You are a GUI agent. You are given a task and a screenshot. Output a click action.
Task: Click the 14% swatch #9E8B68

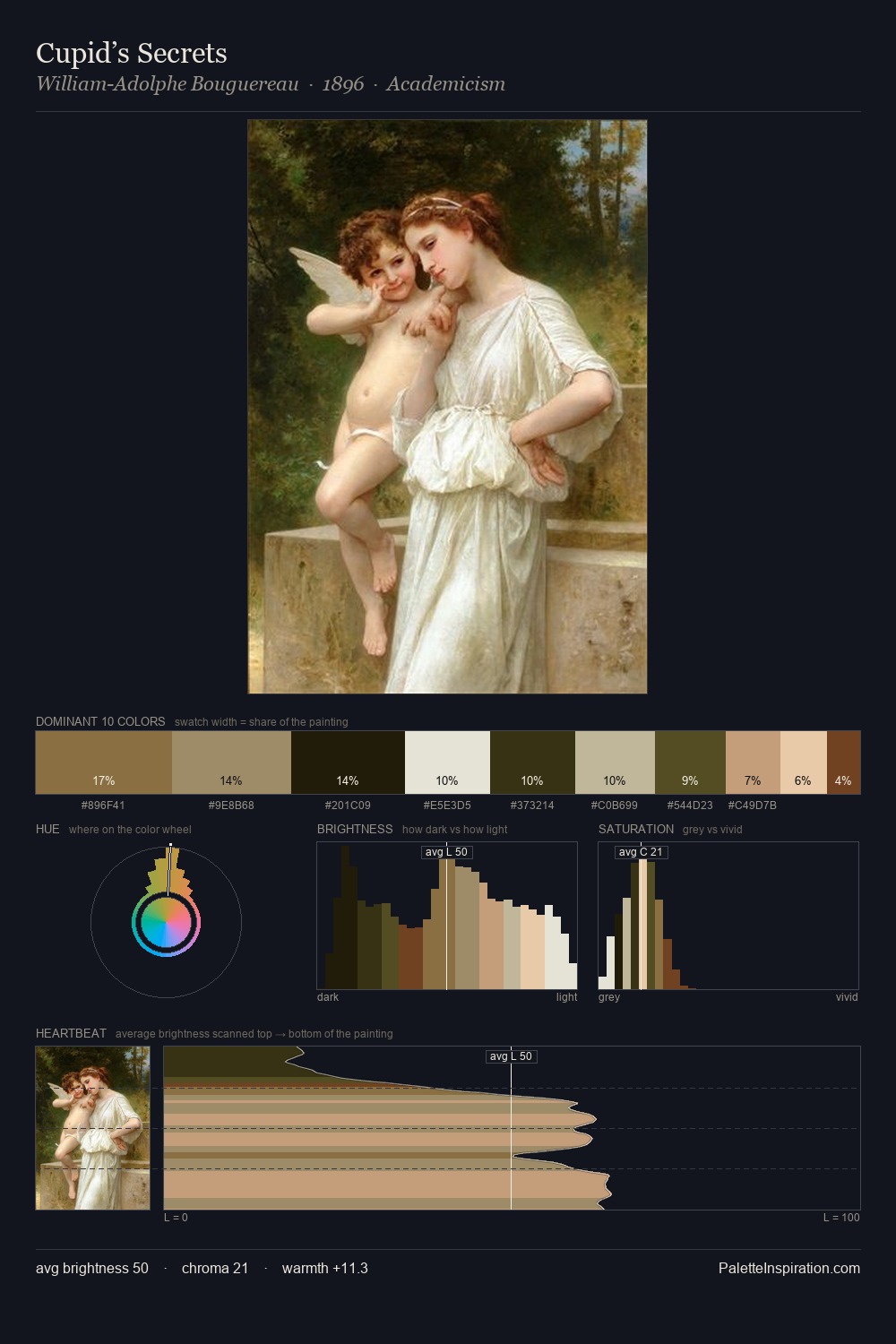coord(231,762)
